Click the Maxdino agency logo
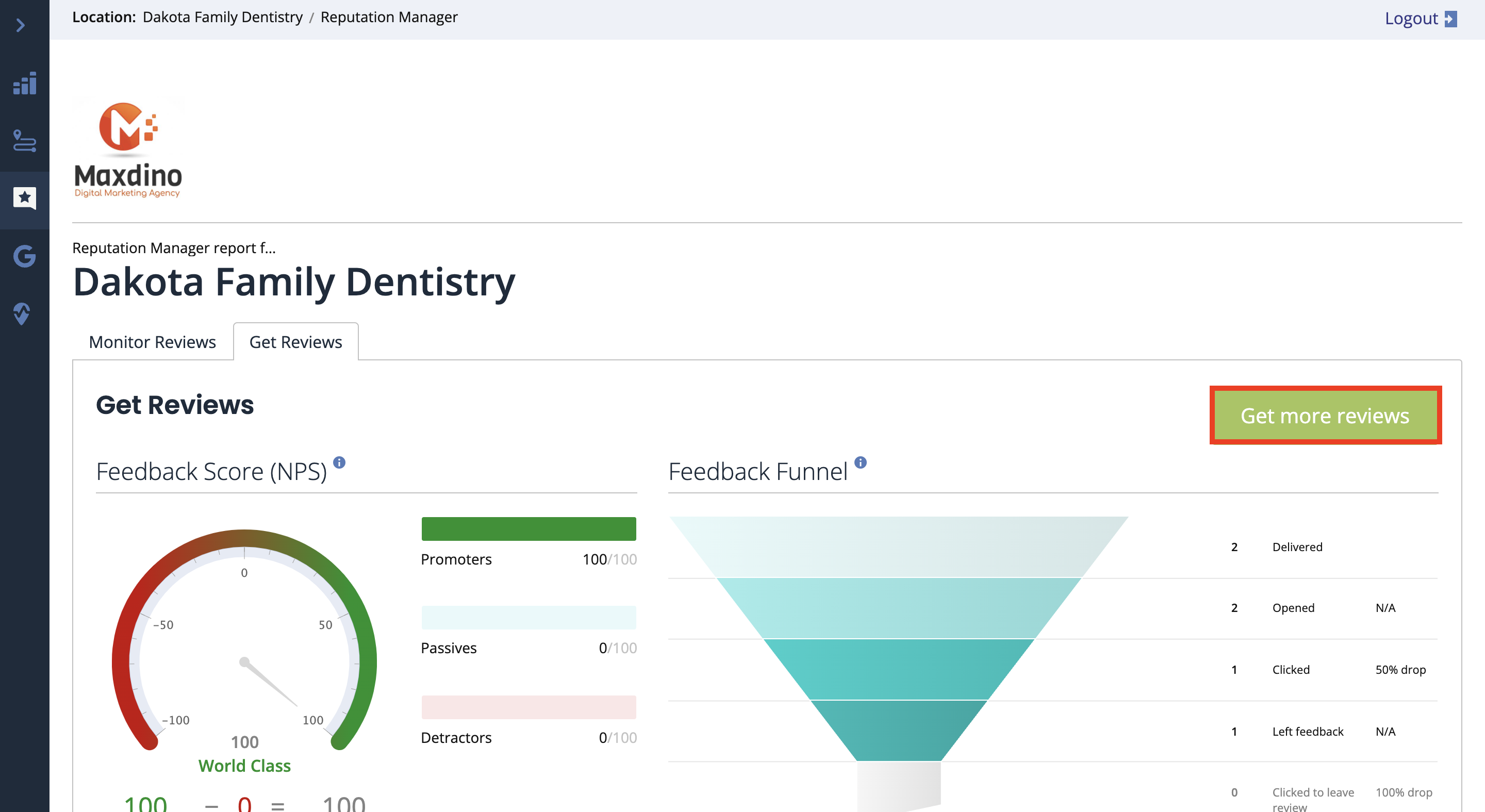Screen dimensions: 1485x812 pos(128,150)
